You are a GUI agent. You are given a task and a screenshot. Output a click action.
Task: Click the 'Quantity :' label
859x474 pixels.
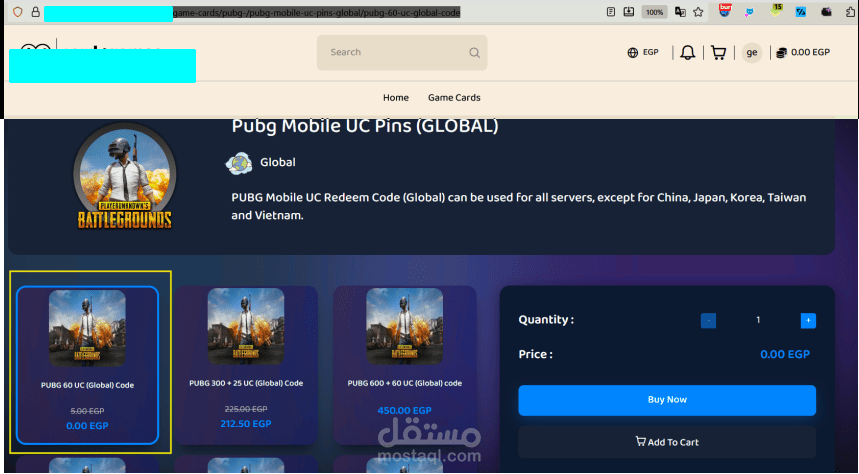coord(546,319)
